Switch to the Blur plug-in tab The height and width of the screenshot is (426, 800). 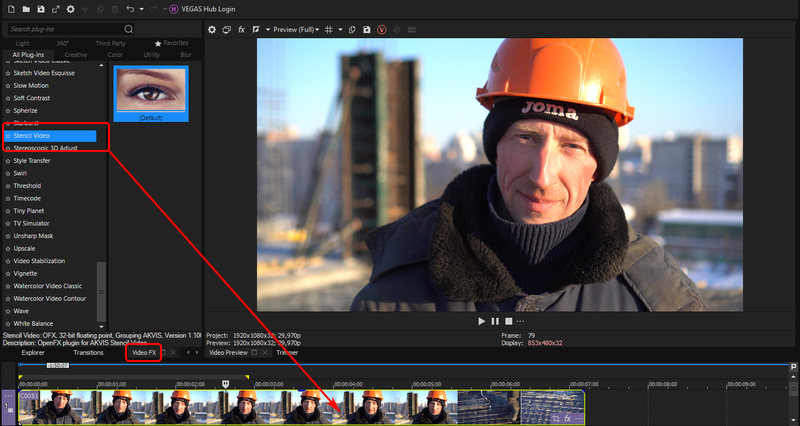click(186, 55)
